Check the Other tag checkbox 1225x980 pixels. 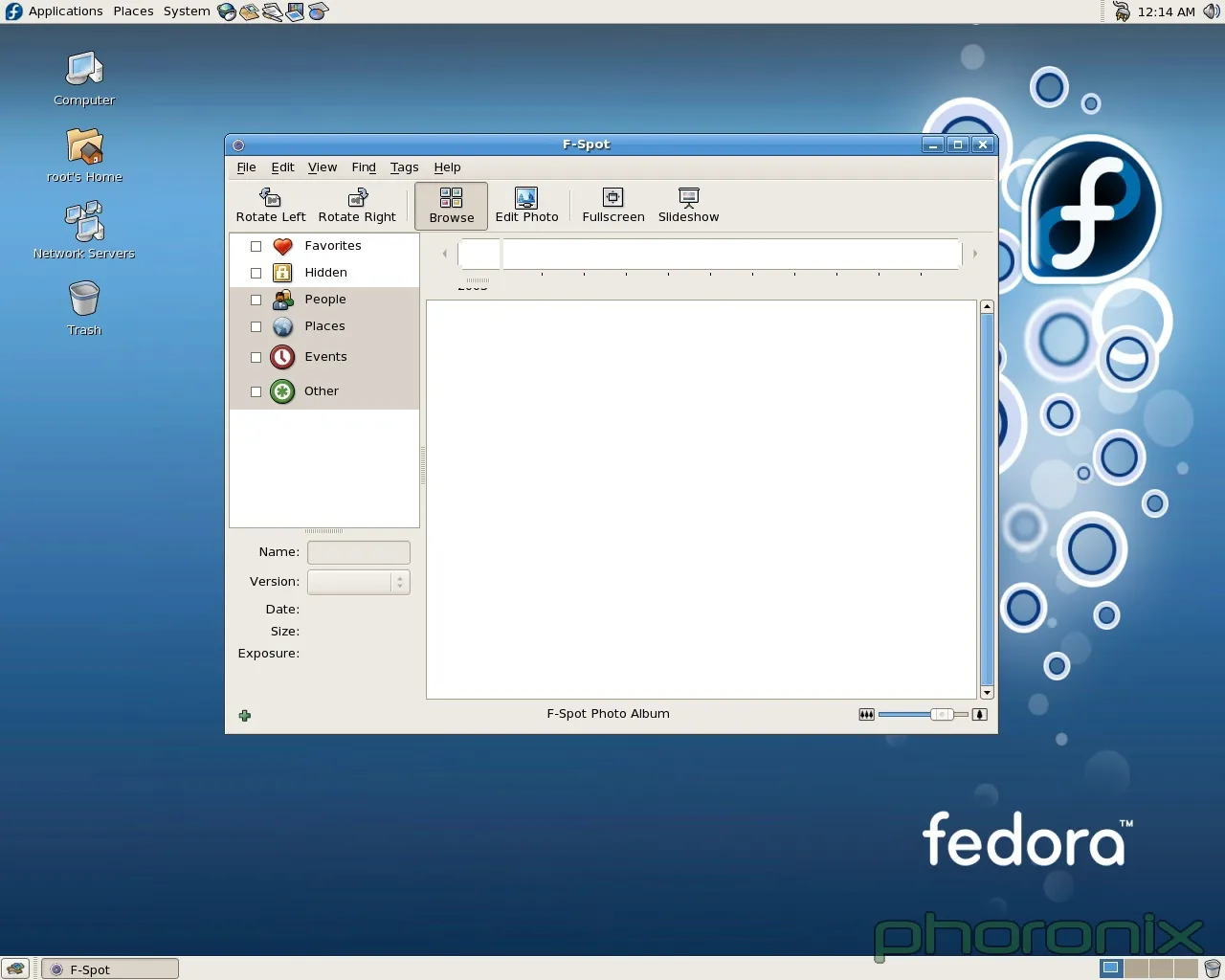pos(256,391)
